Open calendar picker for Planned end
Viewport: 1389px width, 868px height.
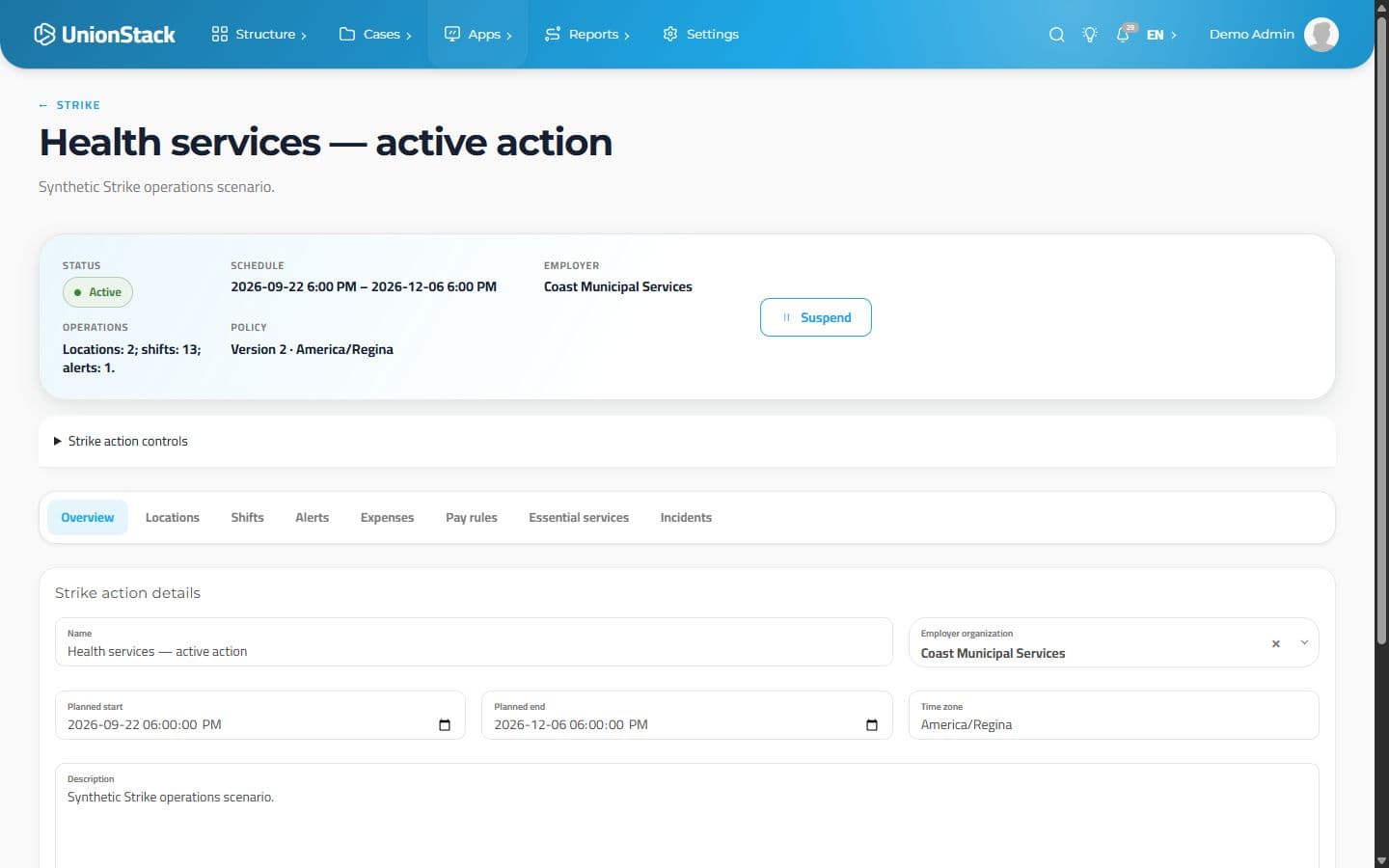872,725
